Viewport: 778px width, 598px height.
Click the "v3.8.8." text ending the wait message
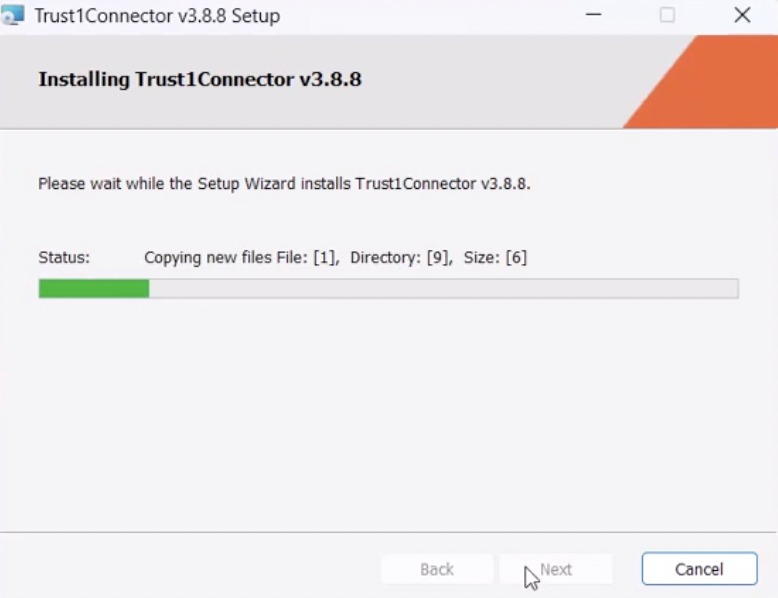(x=506, y=184)
